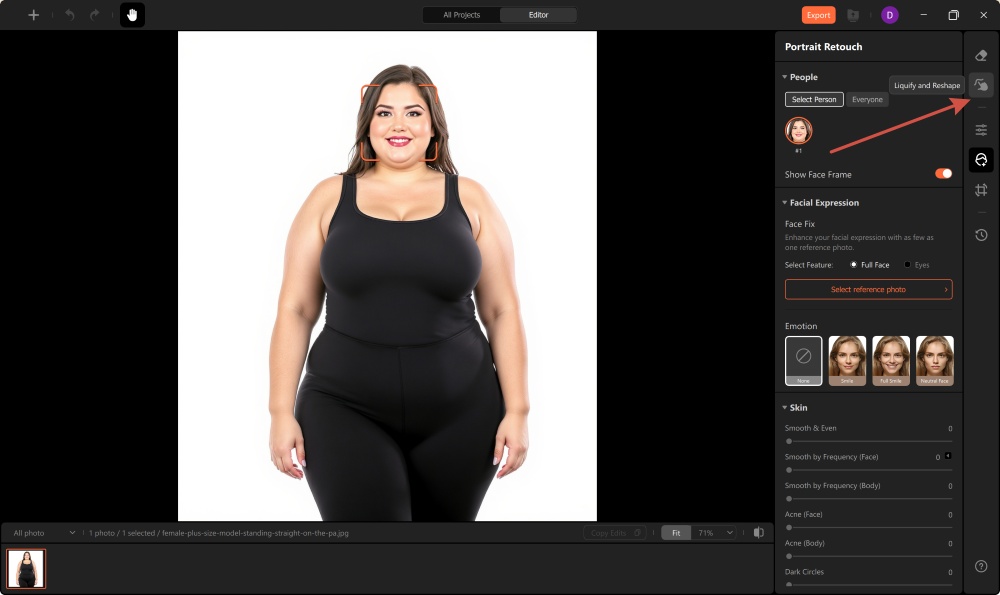Viewport: 1000px width, 595px height.
Task: Collapse the People section
Action: pyautogui.click(x=784, y=77)
